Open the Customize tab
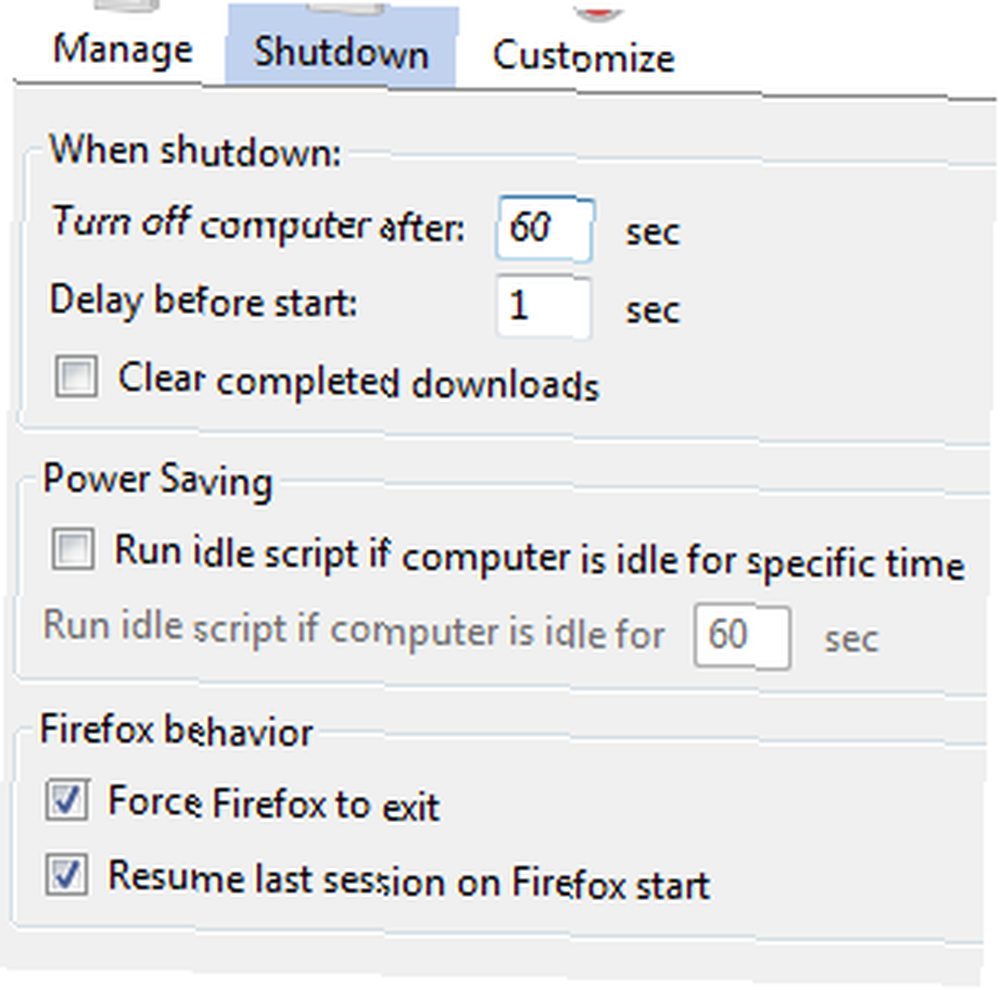Screen dimensions: 1000x990 (x=584, y=56)
